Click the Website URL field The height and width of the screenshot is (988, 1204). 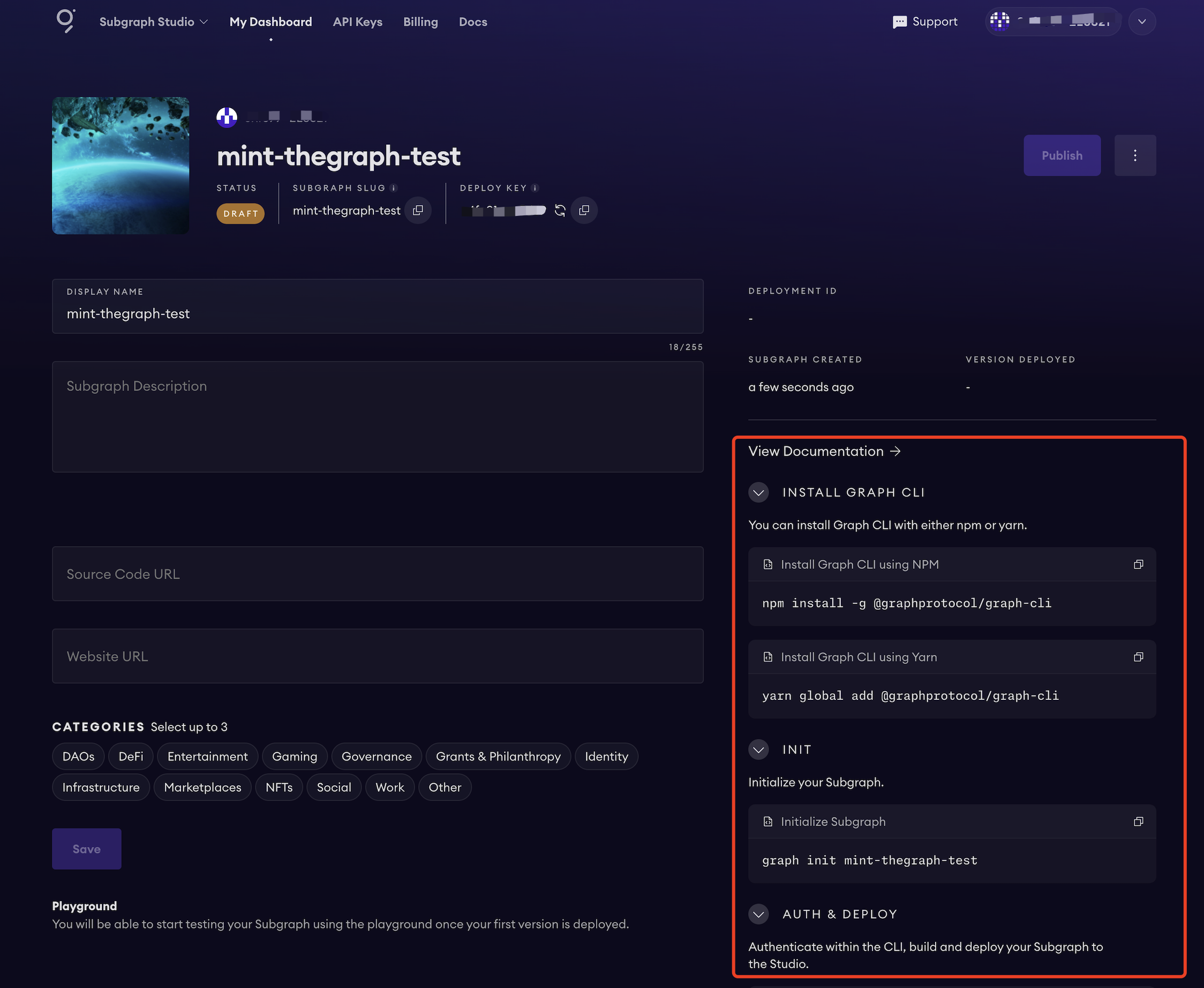coord(378,656)
